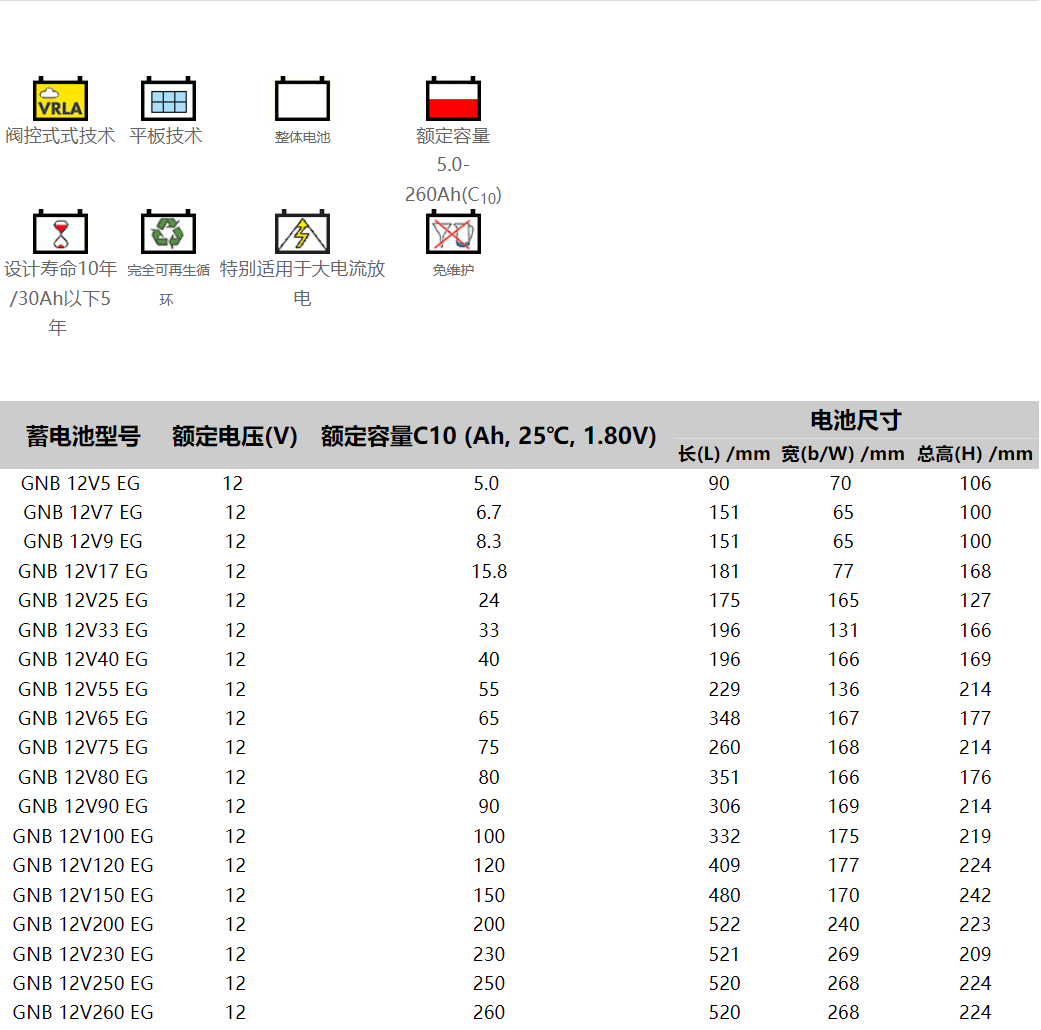Click the 蓄电池型号 column header

pos(84,436)
